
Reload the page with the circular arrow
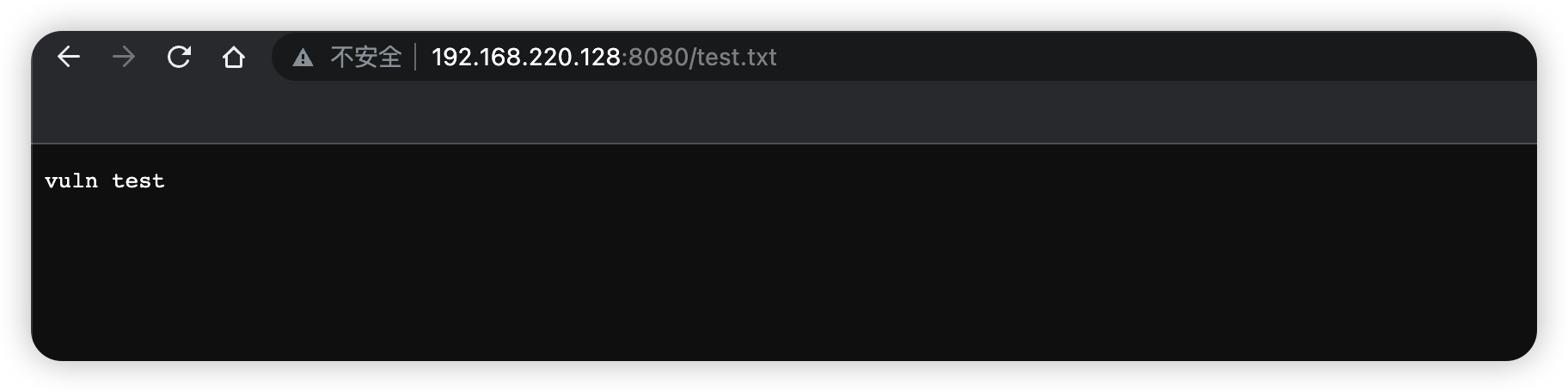pos(179,57)
